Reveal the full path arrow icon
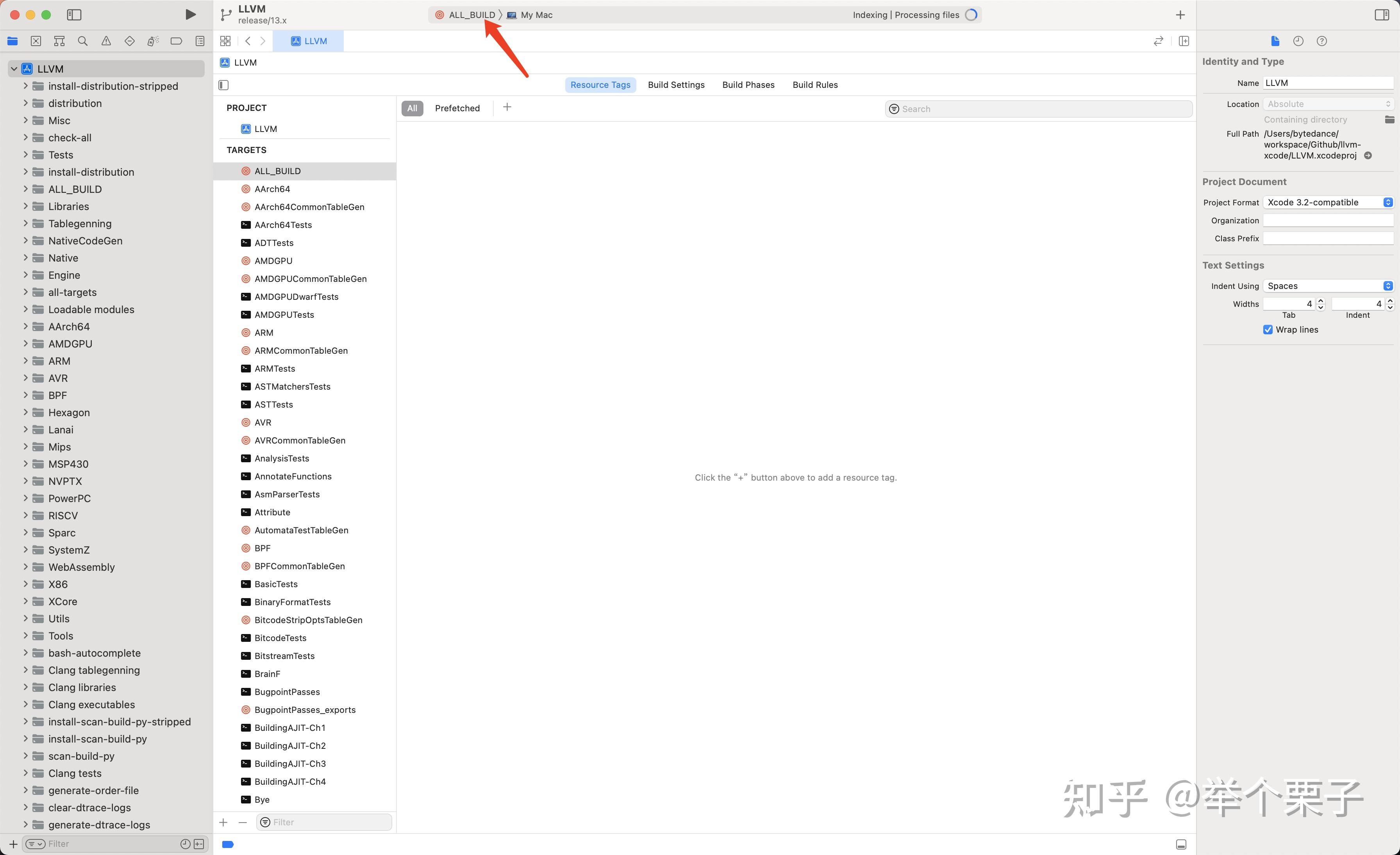The width and height of the screenshot is (1400, 855). click(x=1368, y=155)
